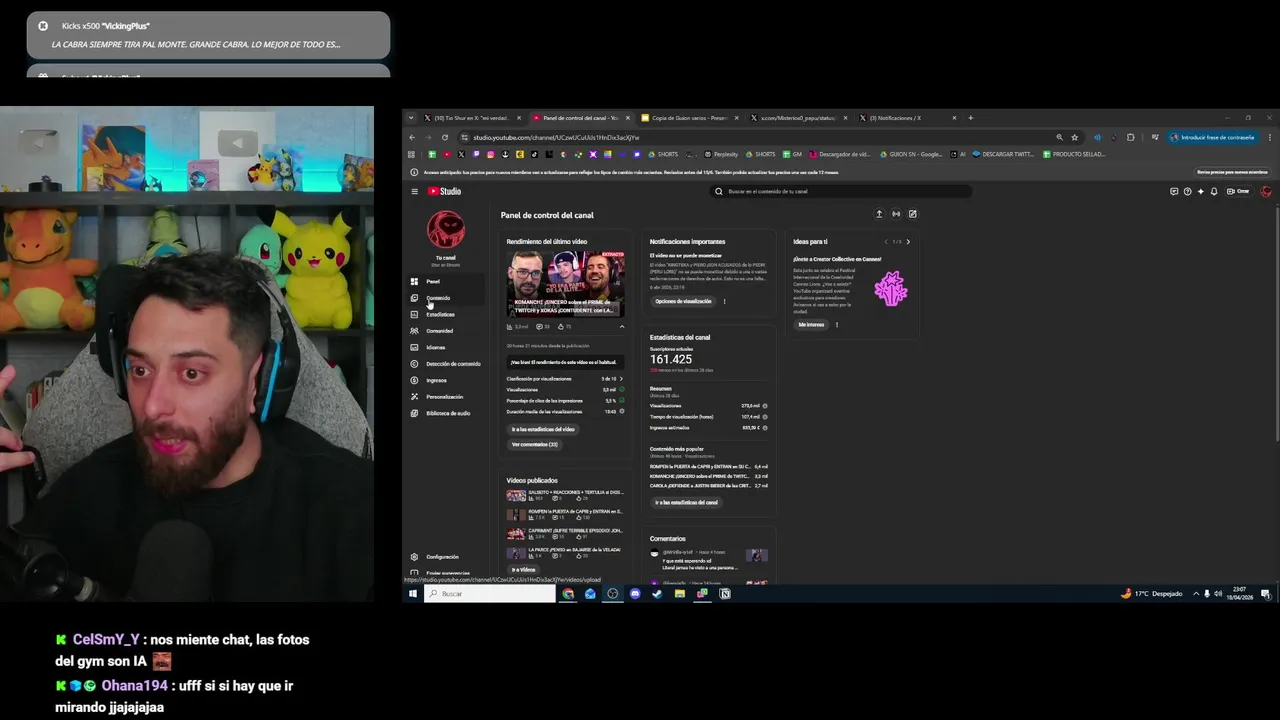1280x720 pixels.
Task: Open three-dot menu beside 'Me interesa'
Action: pyautogui.click(x=837, y=324)
